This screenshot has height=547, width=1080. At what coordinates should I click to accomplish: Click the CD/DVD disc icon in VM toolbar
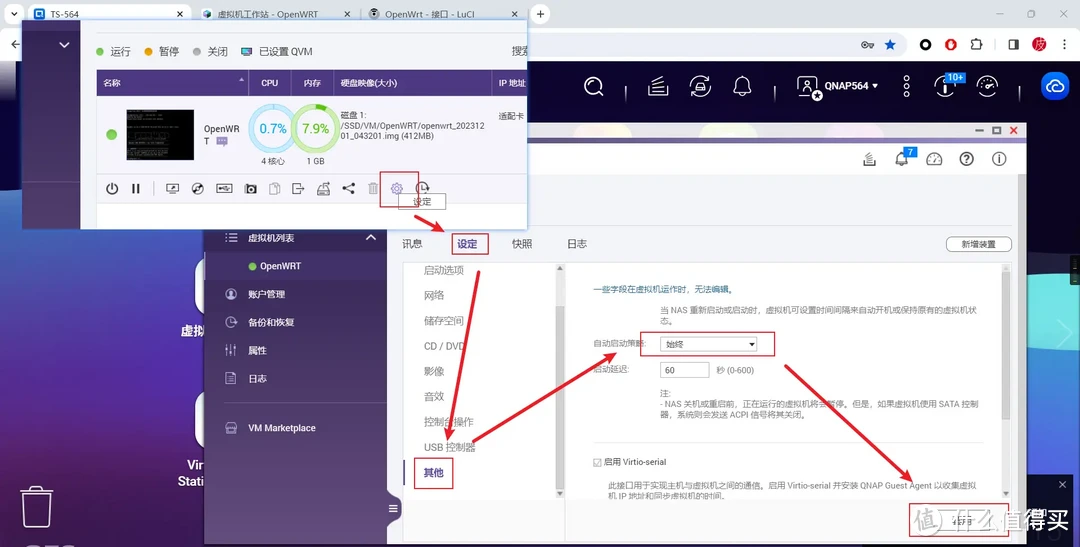tap(198, 189)
